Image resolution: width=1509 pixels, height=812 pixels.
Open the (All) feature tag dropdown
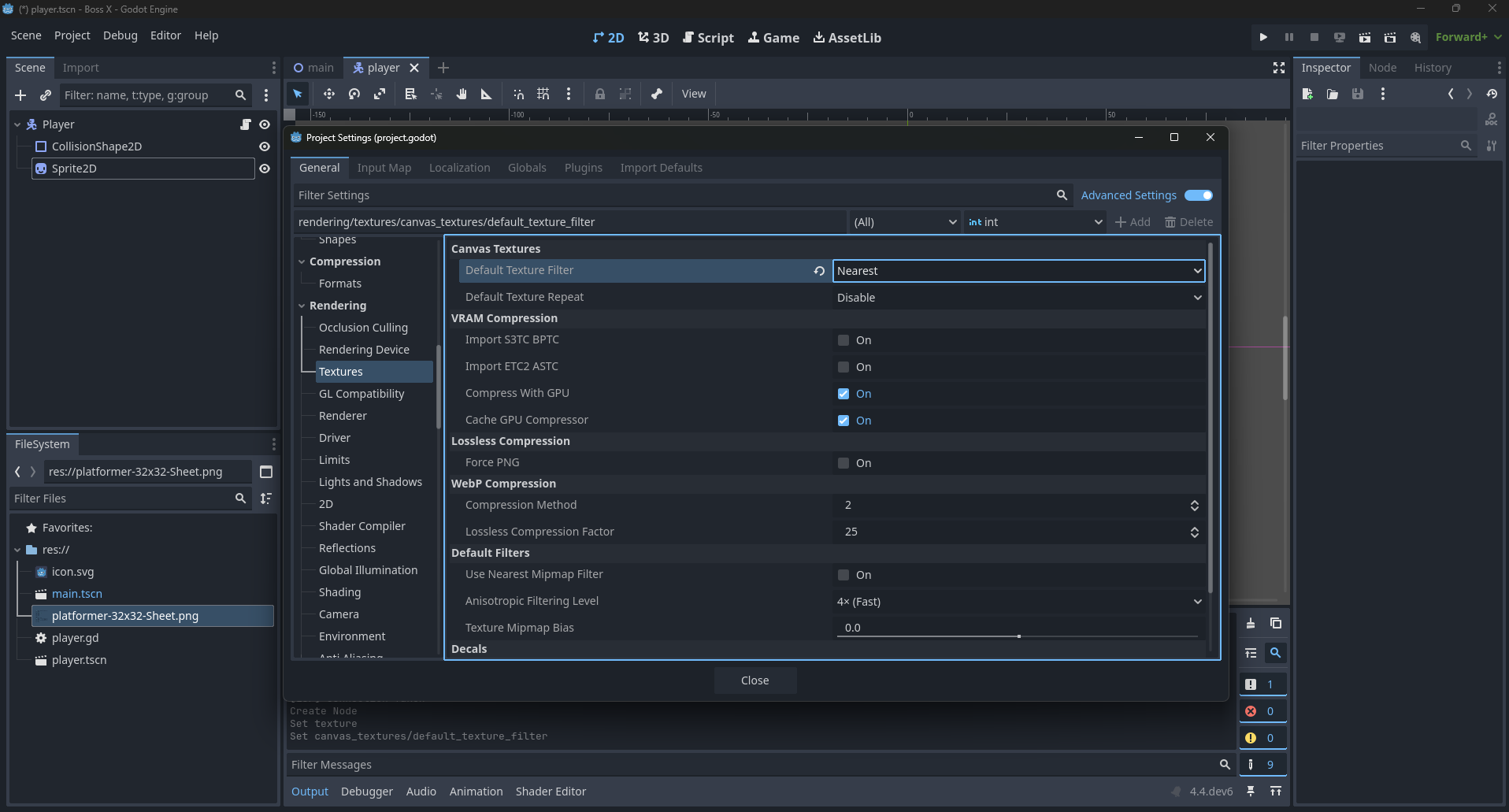[x=904, y=222]
